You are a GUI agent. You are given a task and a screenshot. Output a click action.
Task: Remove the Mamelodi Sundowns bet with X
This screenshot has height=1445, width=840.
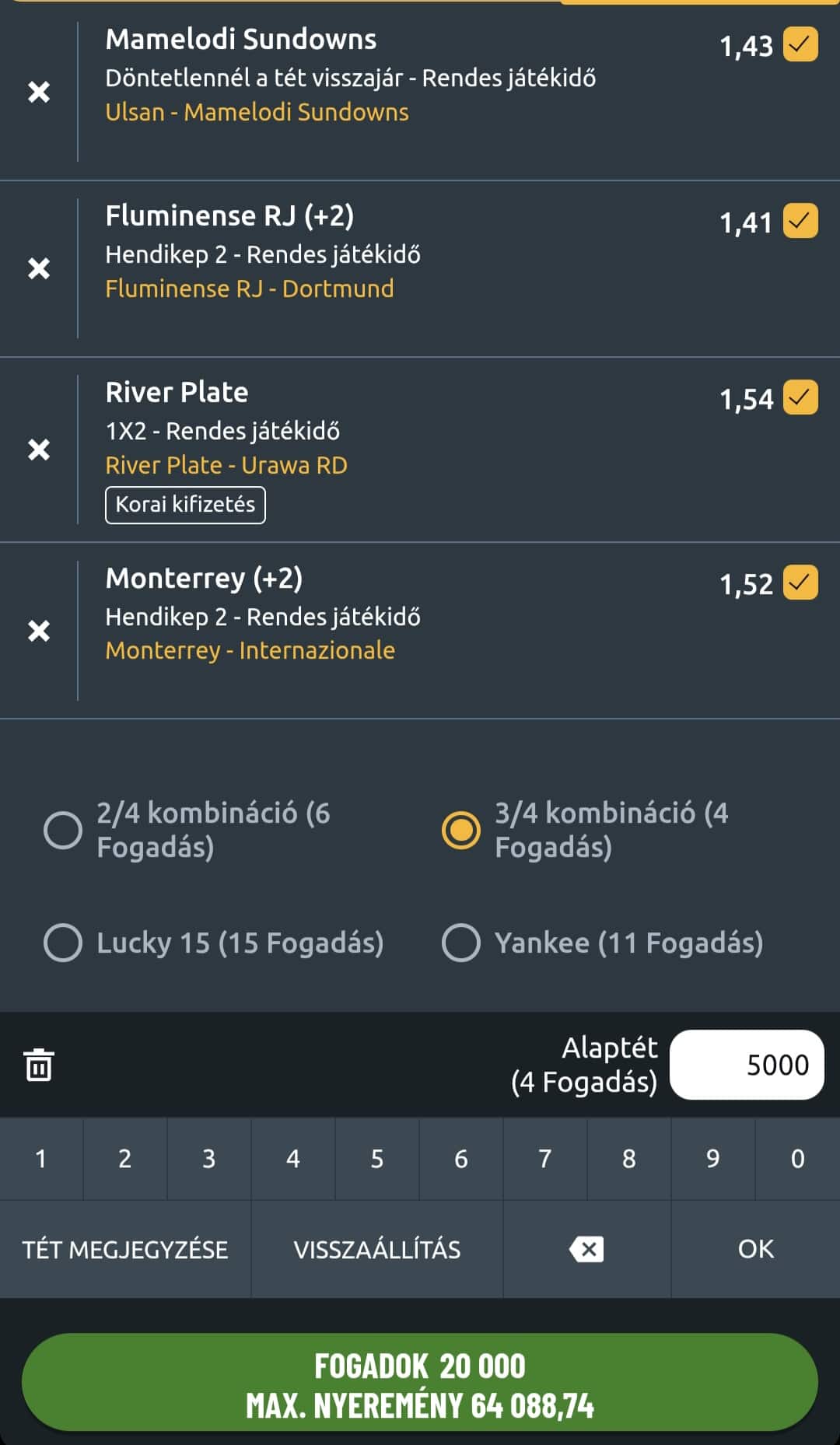[39, 92]
